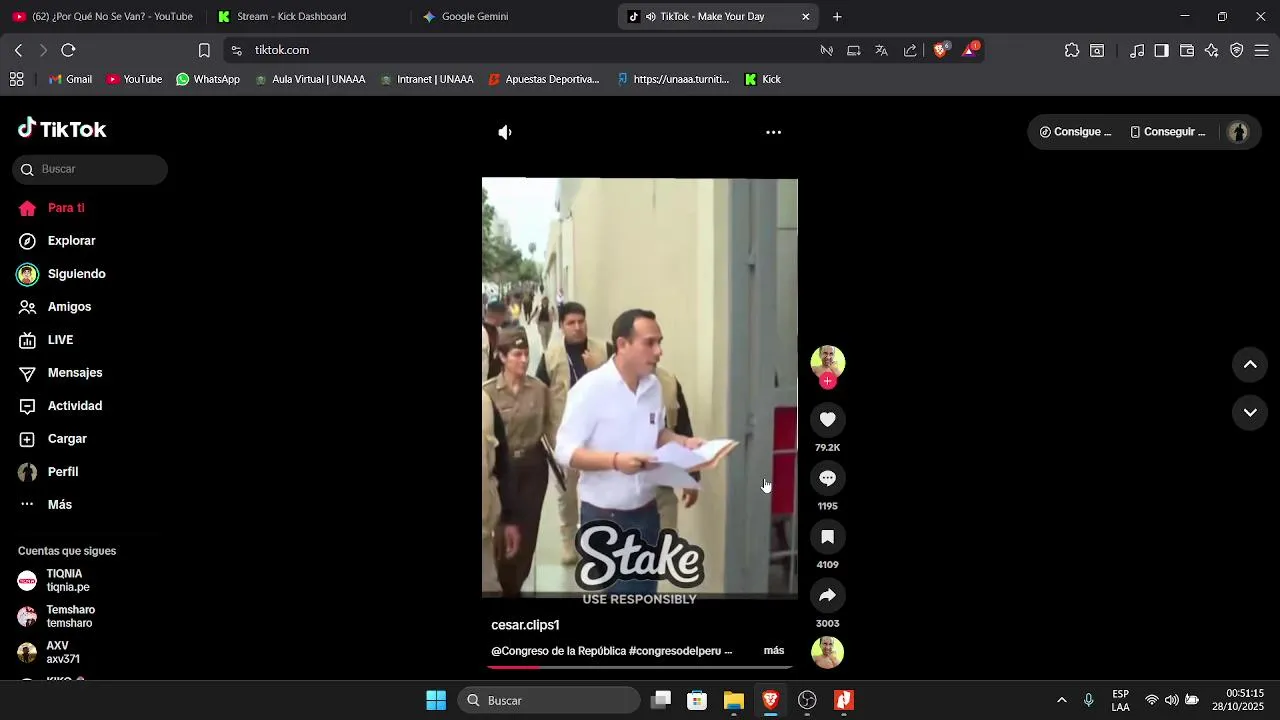Click the tiktok.com address bar

(520, 50)
